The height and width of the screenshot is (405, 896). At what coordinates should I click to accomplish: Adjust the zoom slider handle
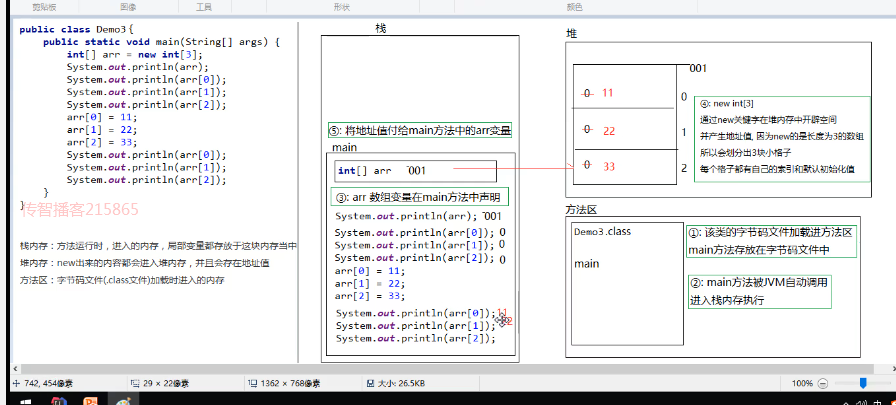pos(863,383)
